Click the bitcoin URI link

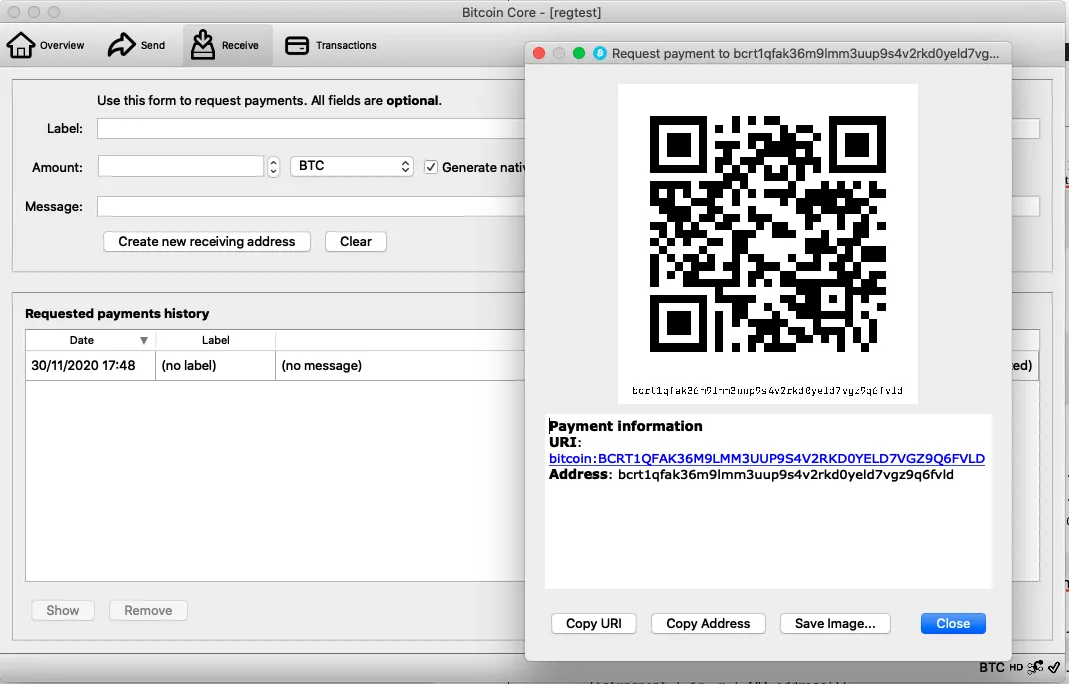(766, 458)
